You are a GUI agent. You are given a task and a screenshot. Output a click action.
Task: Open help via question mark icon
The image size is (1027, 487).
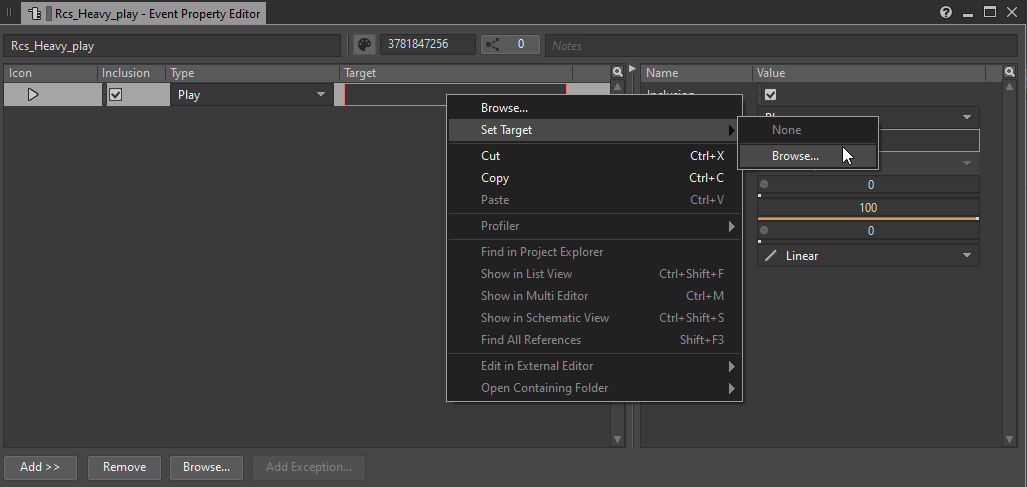pos(946,12)
